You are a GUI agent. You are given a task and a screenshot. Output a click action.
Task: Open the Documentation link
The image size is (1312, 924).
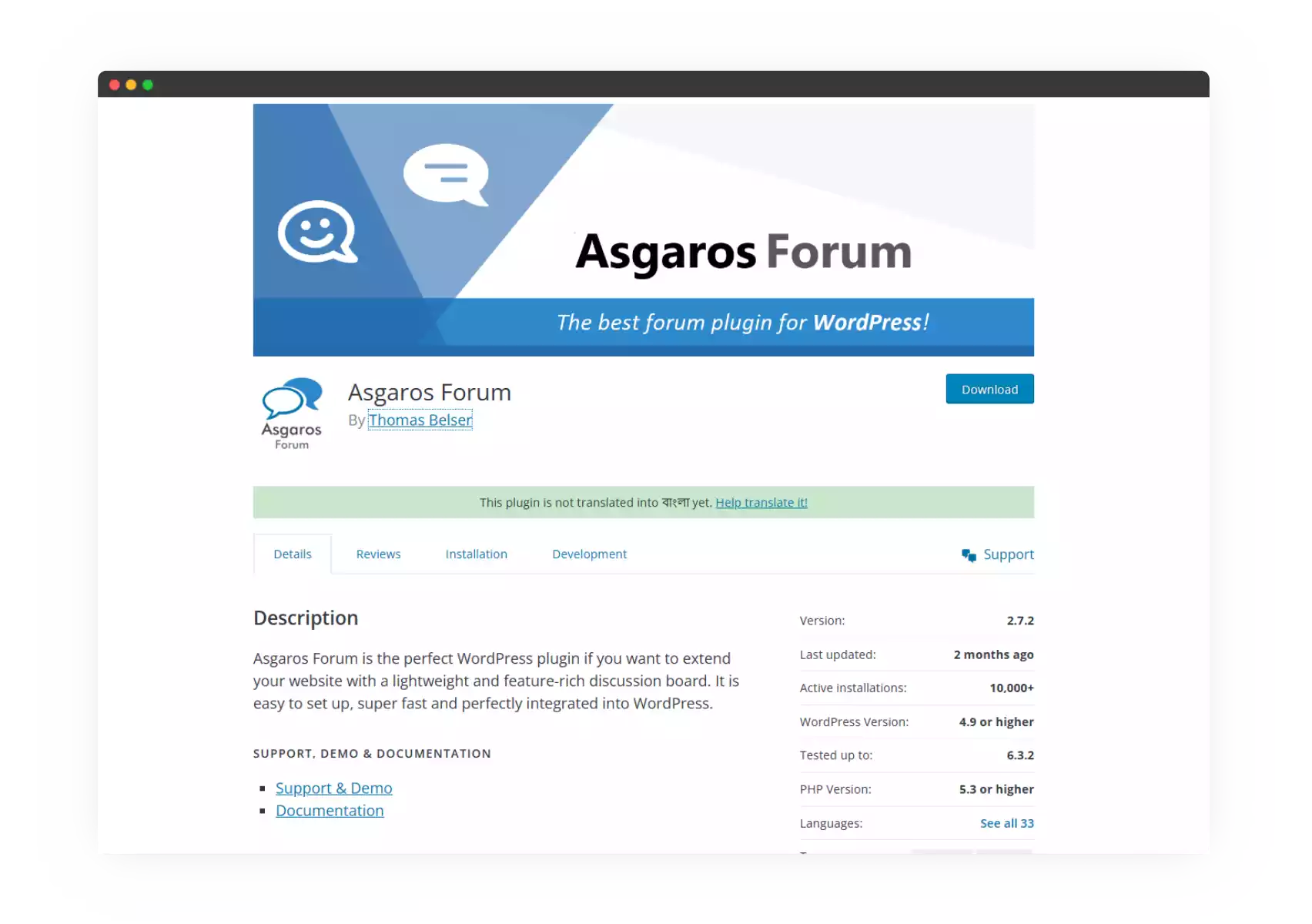(x=330, y=810)
